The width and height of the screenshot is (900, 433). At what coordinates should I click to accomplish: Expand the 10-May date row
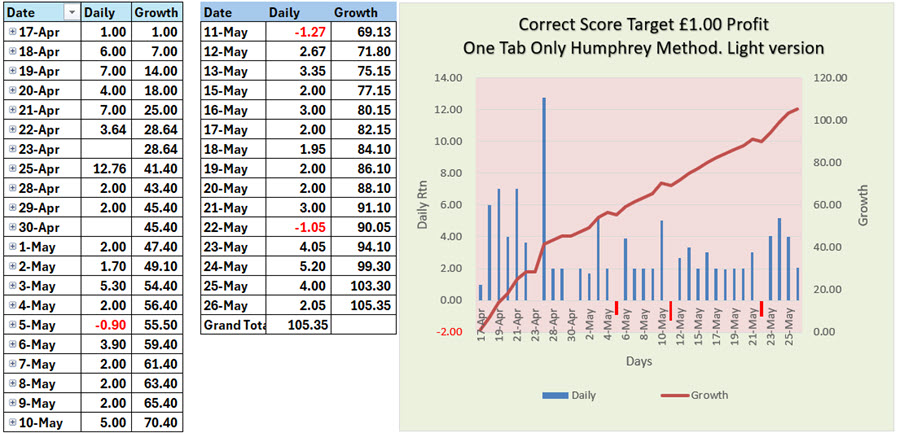point(13,423)
